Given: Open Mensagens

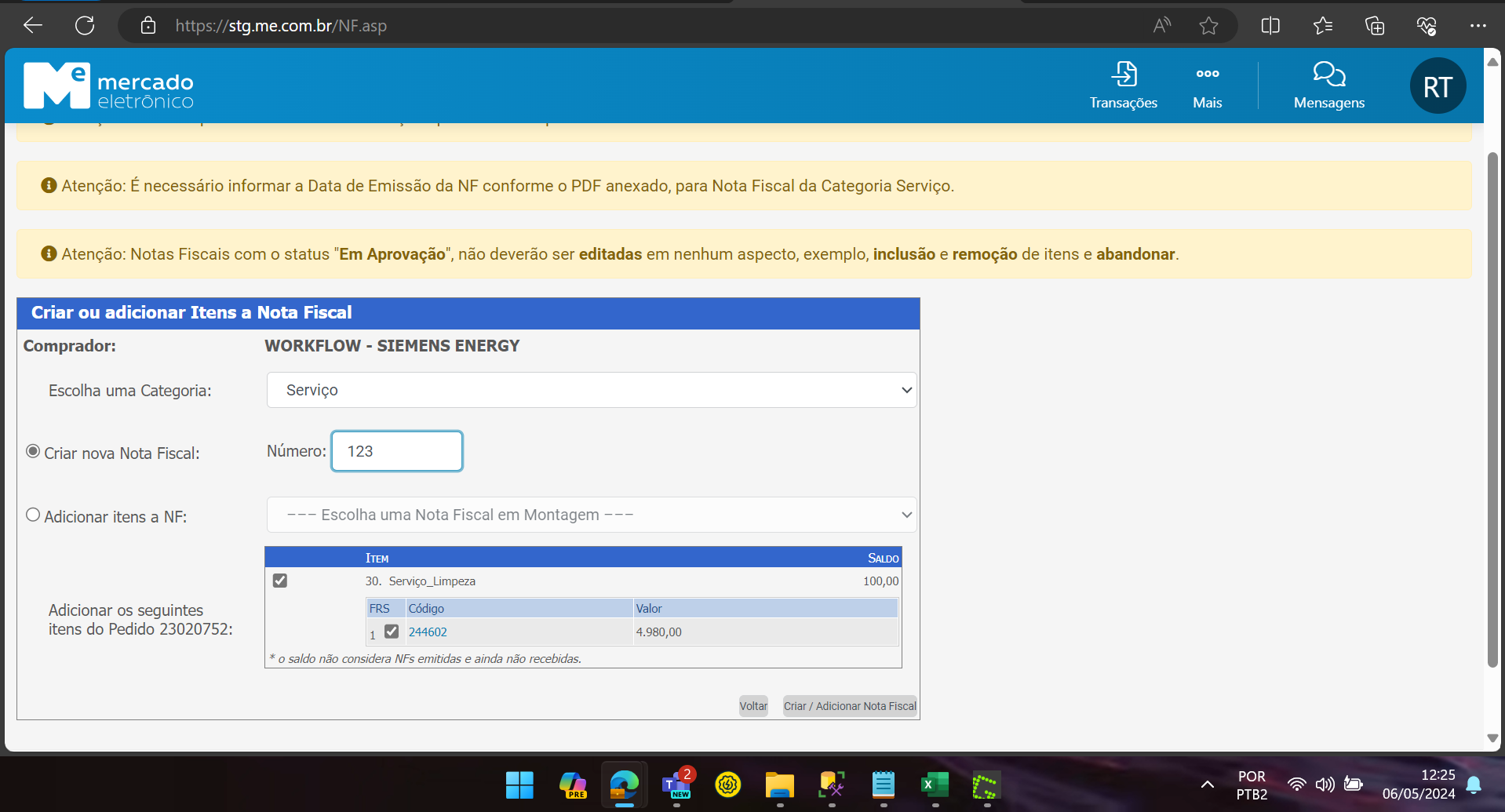Looking at the screenshot, I should [1329, 86].
